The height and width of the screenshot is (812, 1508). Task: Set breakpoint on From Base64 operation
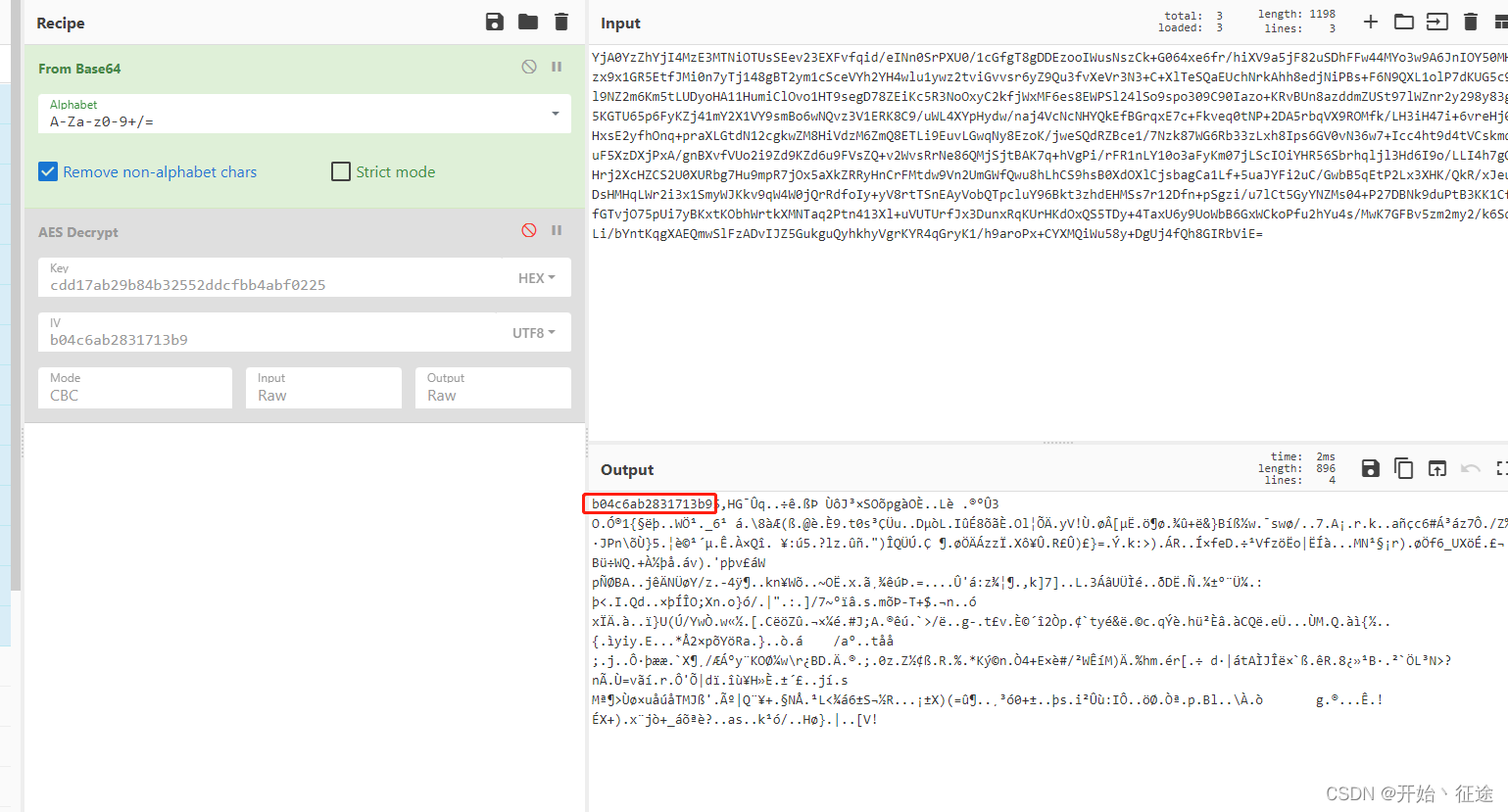[557, 67]
